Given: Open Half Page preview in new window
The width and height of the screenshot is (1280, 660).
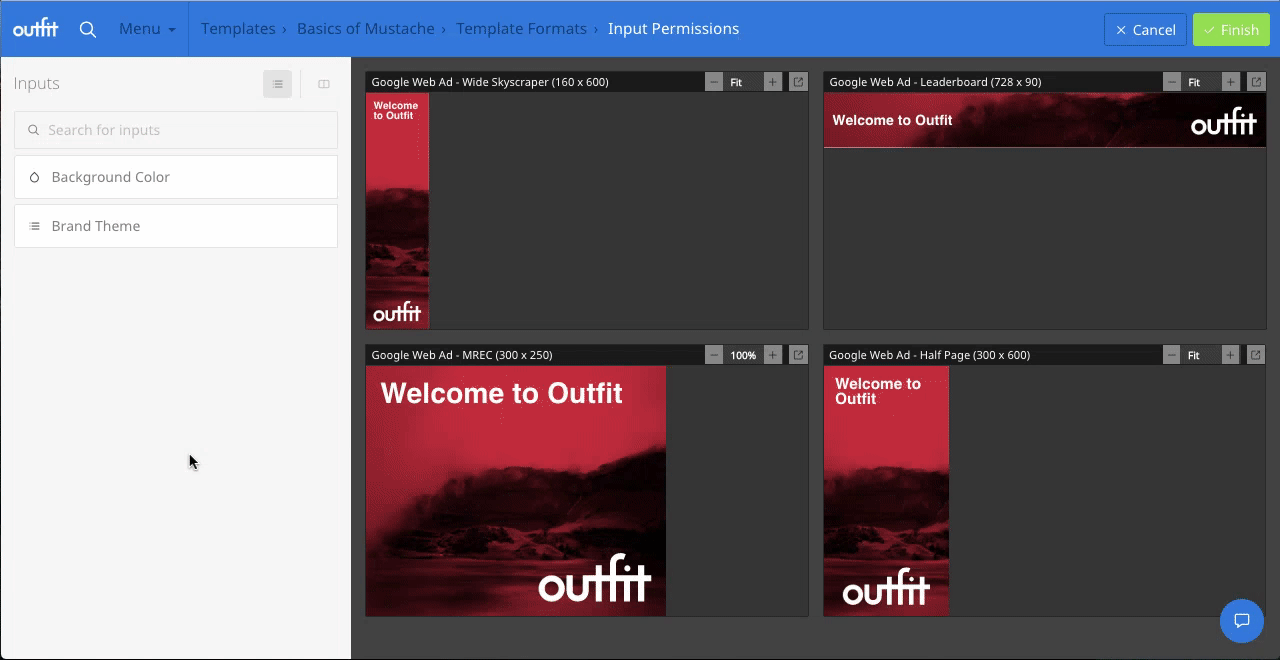Looking at the screenshot, I should tap(1256, 355).
